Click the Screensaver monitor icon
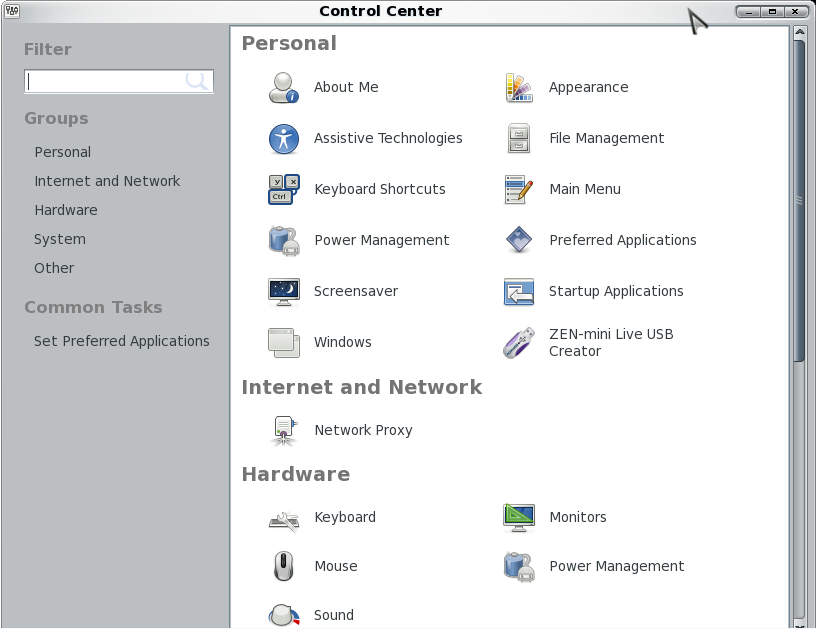Viewport: 816px width, 629px height. click(284, 291)
